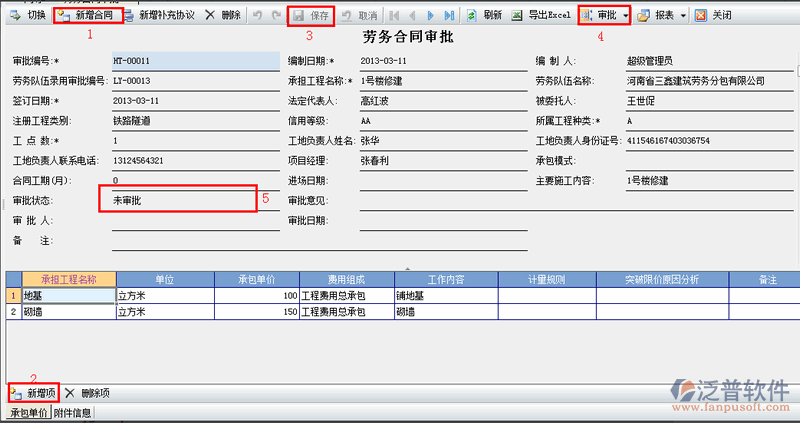800x423 pixels.
Task: Click the 承包单价 column header
Action: click(x=257, y=280)
